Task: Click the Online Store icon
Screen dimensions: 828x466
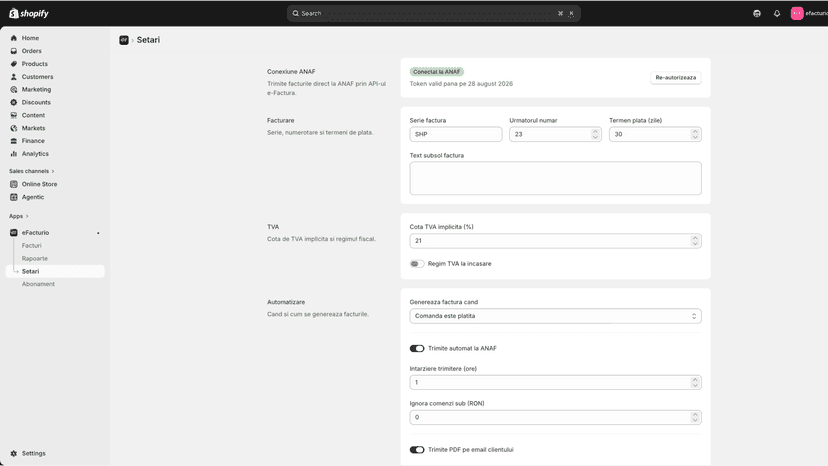Action: (x=14, y=184)
